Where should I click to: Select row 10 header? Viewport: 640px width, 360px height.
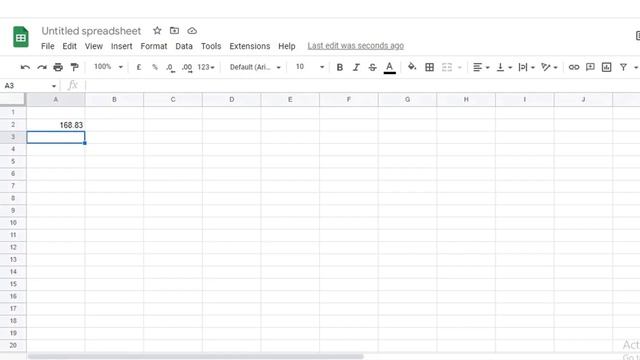point(13,223)
